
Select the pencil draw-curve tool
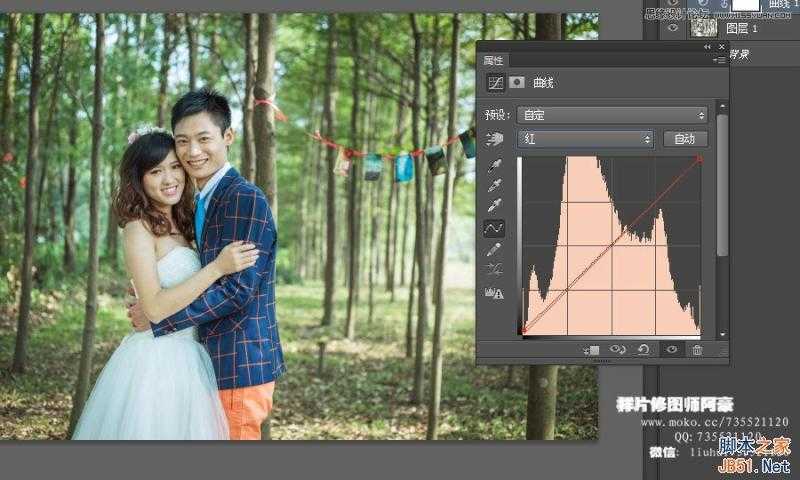494,249
